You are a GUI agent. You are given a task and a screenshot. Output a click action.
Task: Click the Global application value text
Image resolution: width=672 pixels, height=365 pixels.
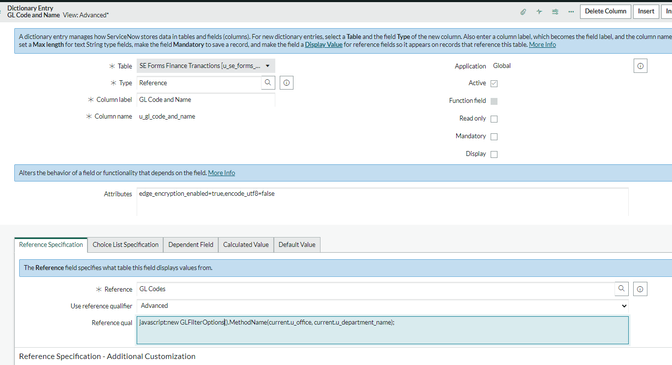502,66
